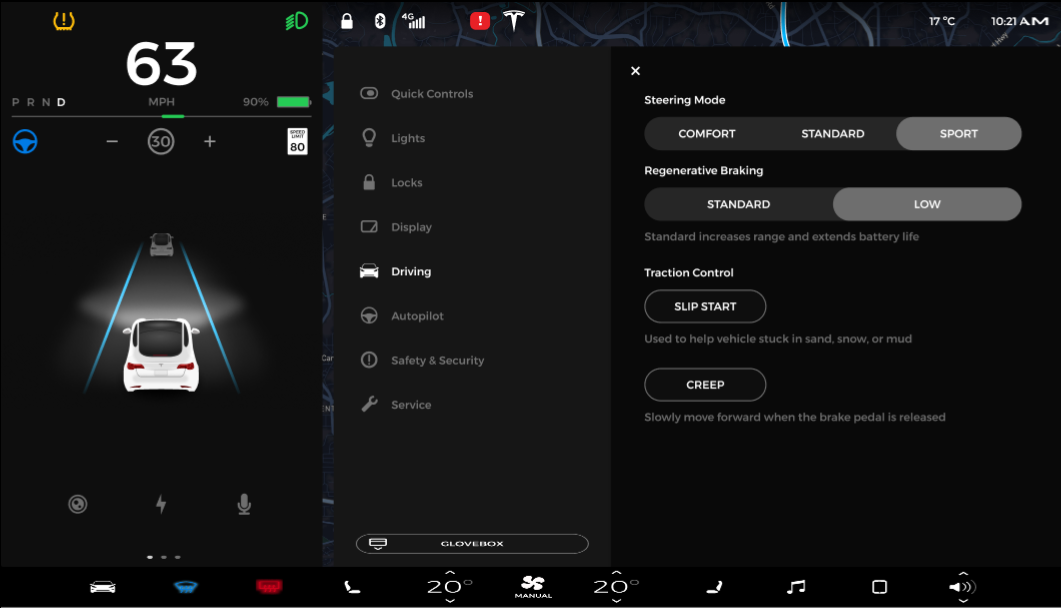Screen dimensions: 1061x608
Task: Tap the plus to raise cruise speed
Action: (210, 141)
